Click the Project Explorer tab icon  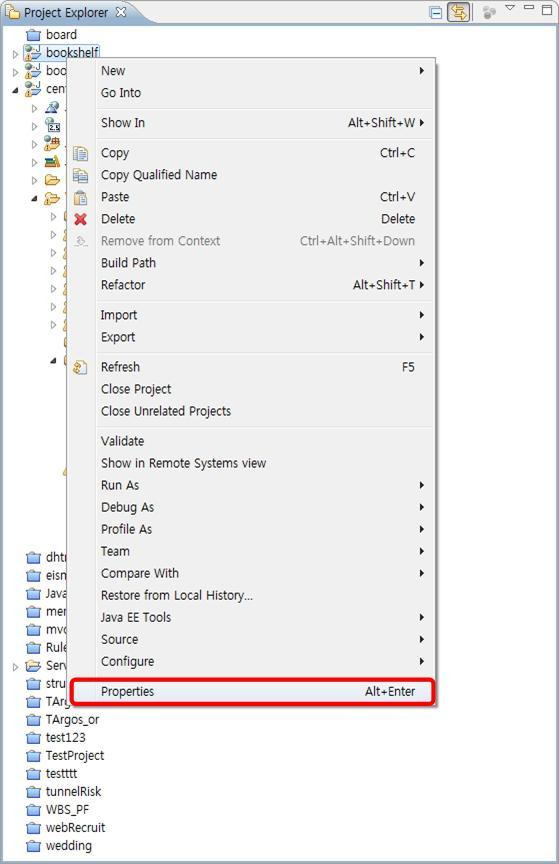[x=13, y=12]
